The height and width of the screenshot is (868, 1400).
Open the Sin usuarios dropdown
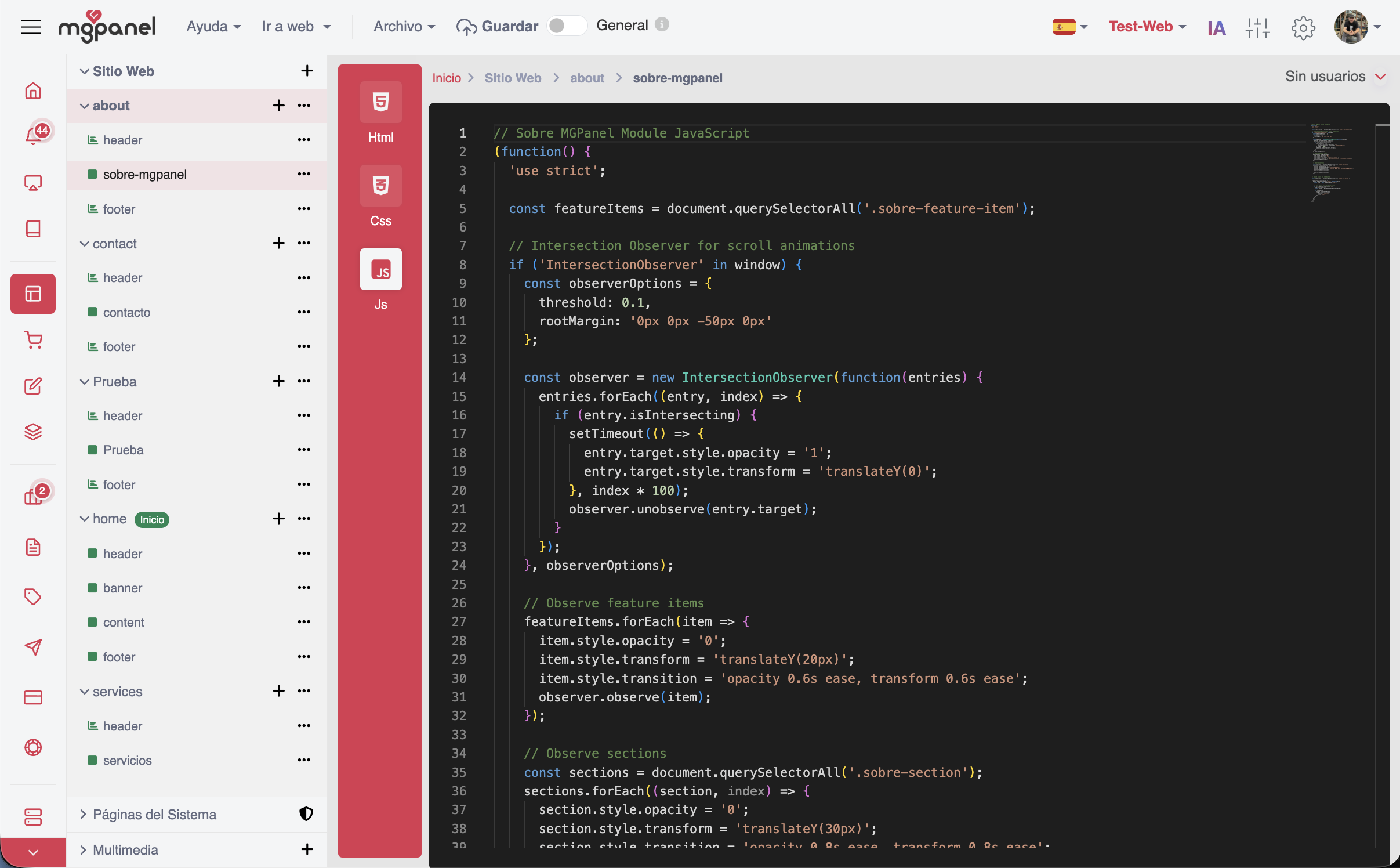[x=1335, y=77]
